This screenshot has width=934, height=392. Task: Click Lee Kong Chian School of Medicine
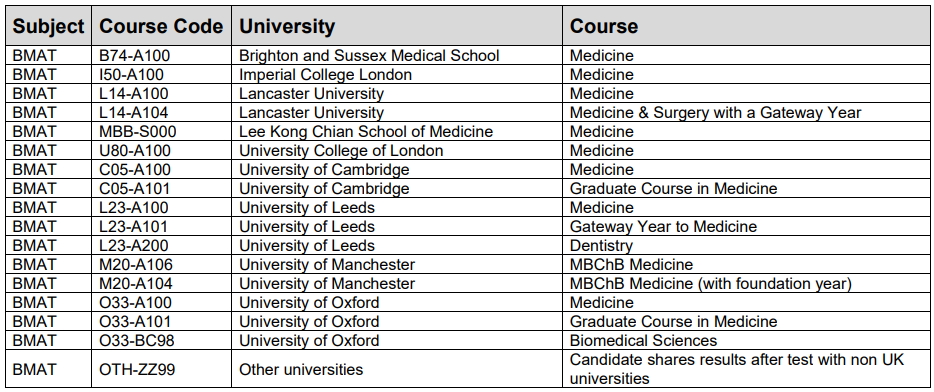[366, 131]
